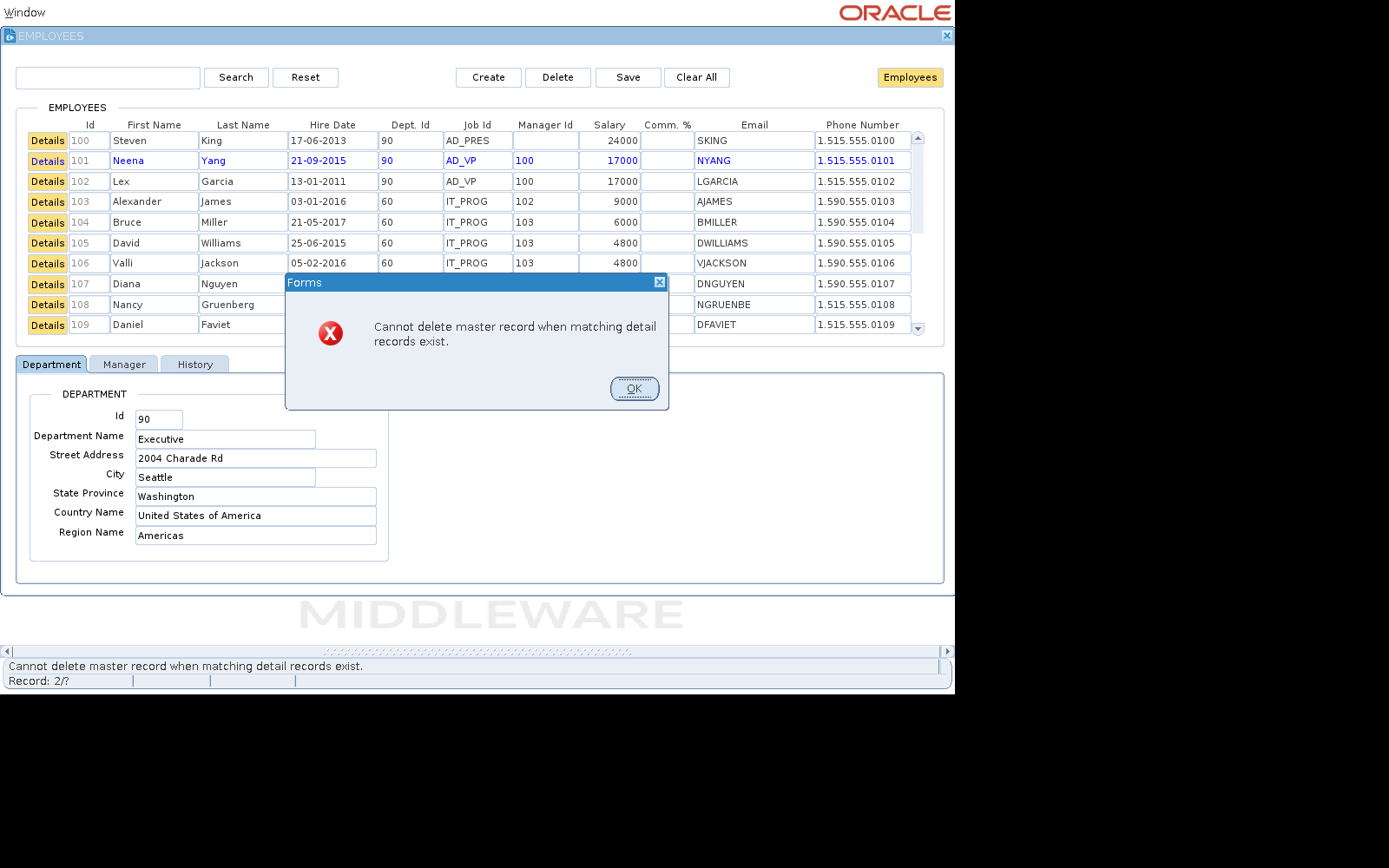Open Details for Daniel Faviet

point(48,325)
